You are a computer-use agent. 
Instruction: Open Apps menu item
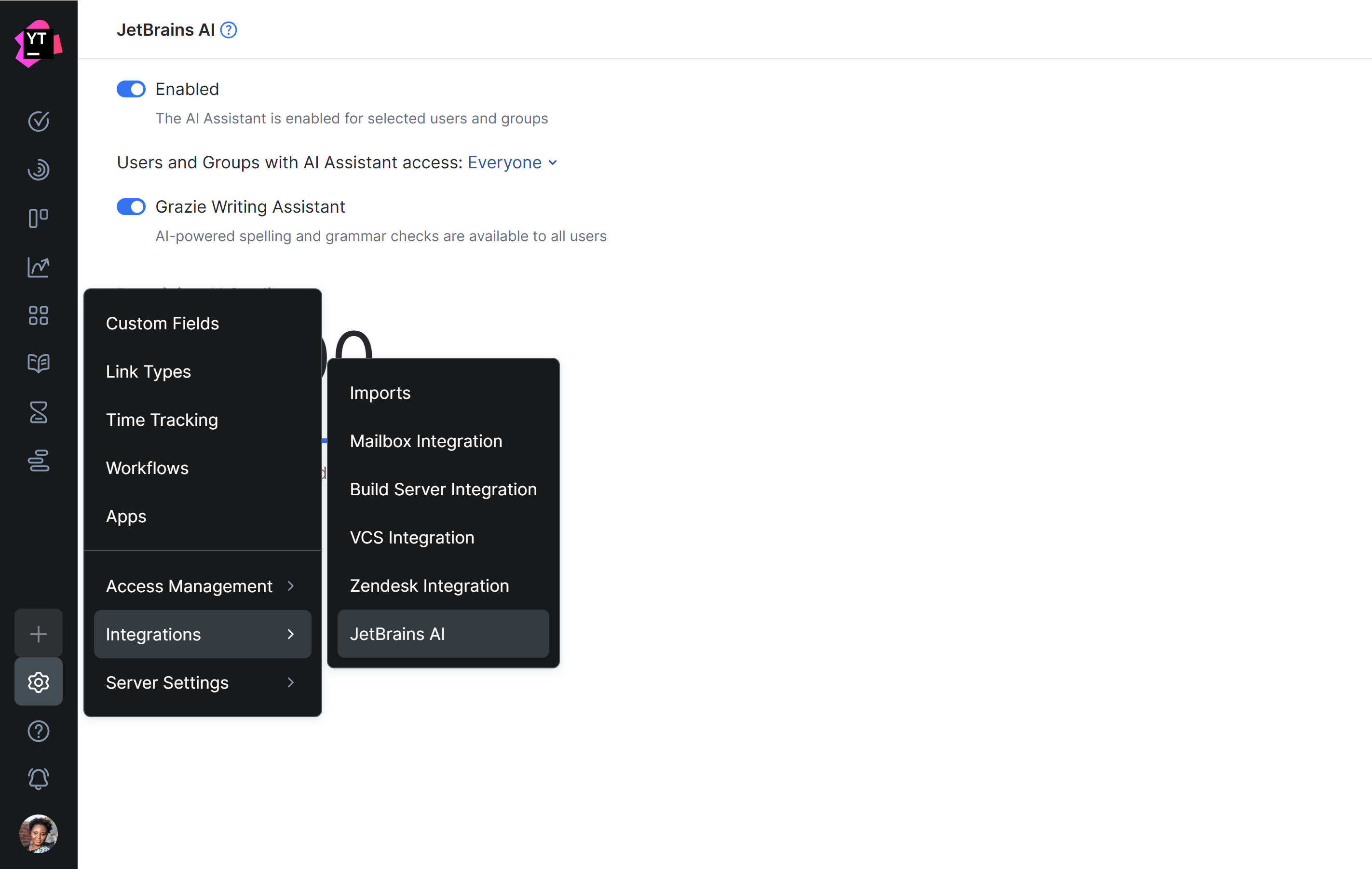(202, 516)
